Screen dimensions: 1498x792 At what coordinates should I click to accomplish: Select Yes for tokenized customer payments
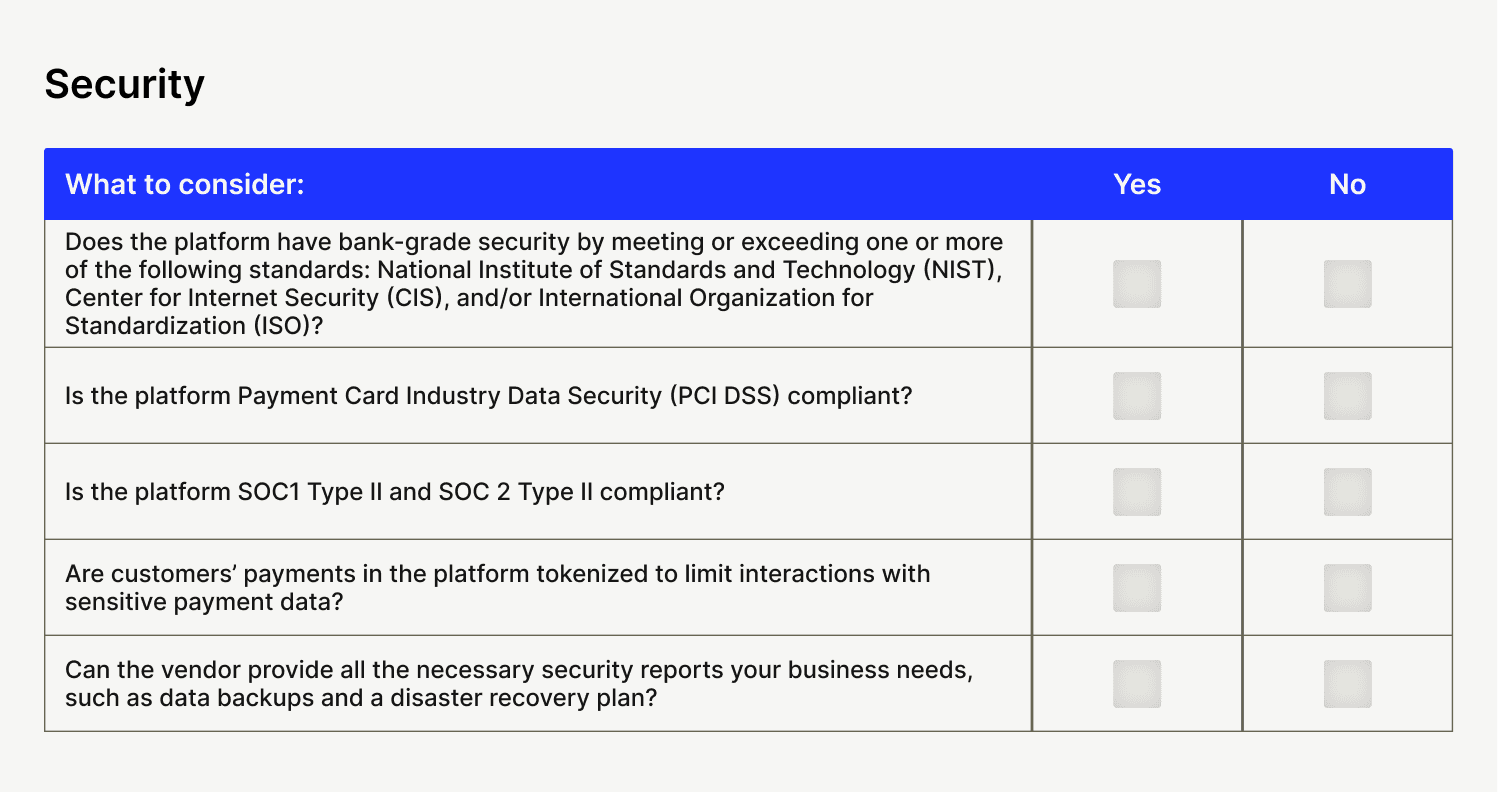point(1137,588)
